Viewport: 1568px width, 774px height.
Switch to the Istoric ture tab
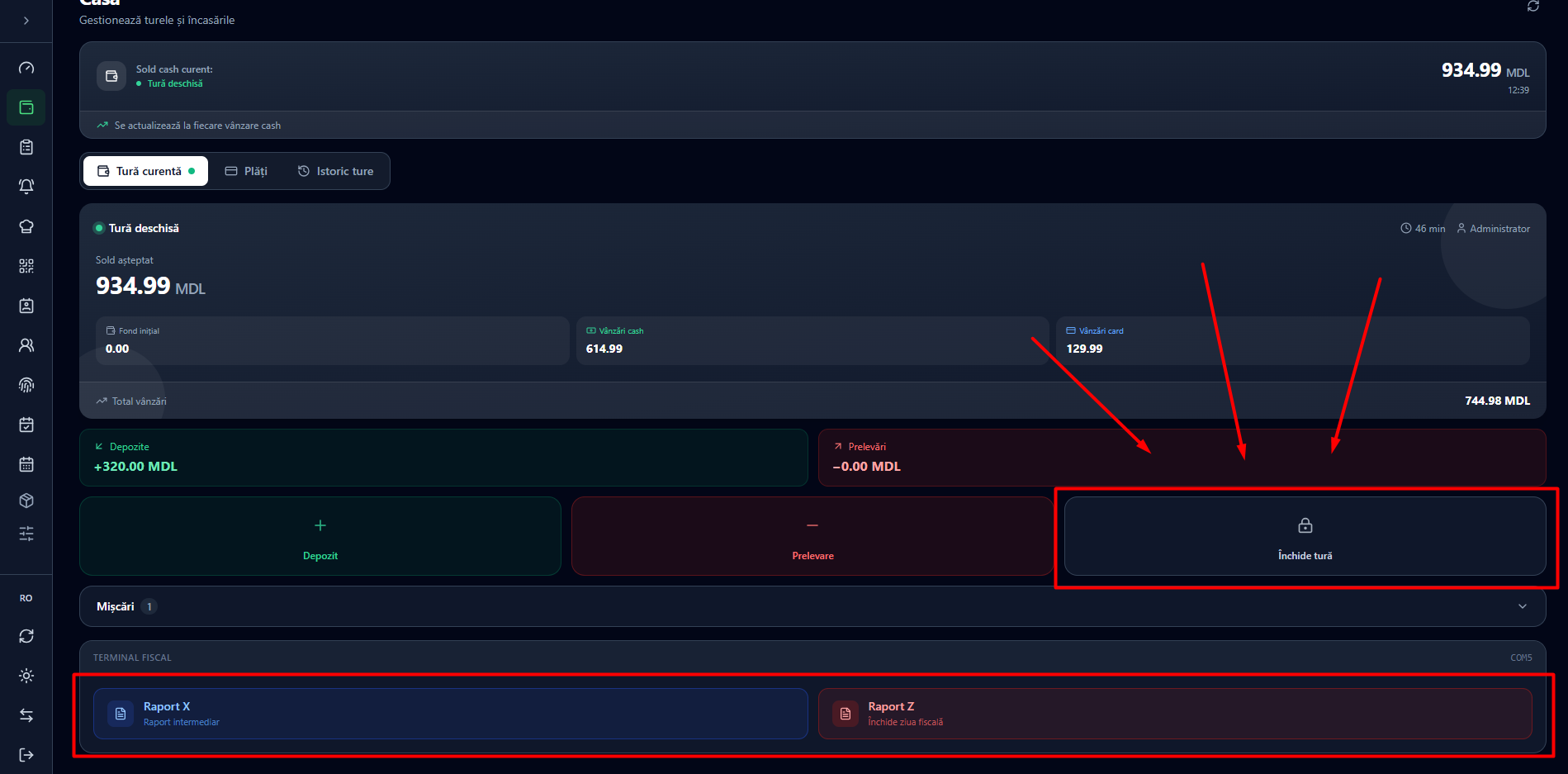click(x=336, y=171)
